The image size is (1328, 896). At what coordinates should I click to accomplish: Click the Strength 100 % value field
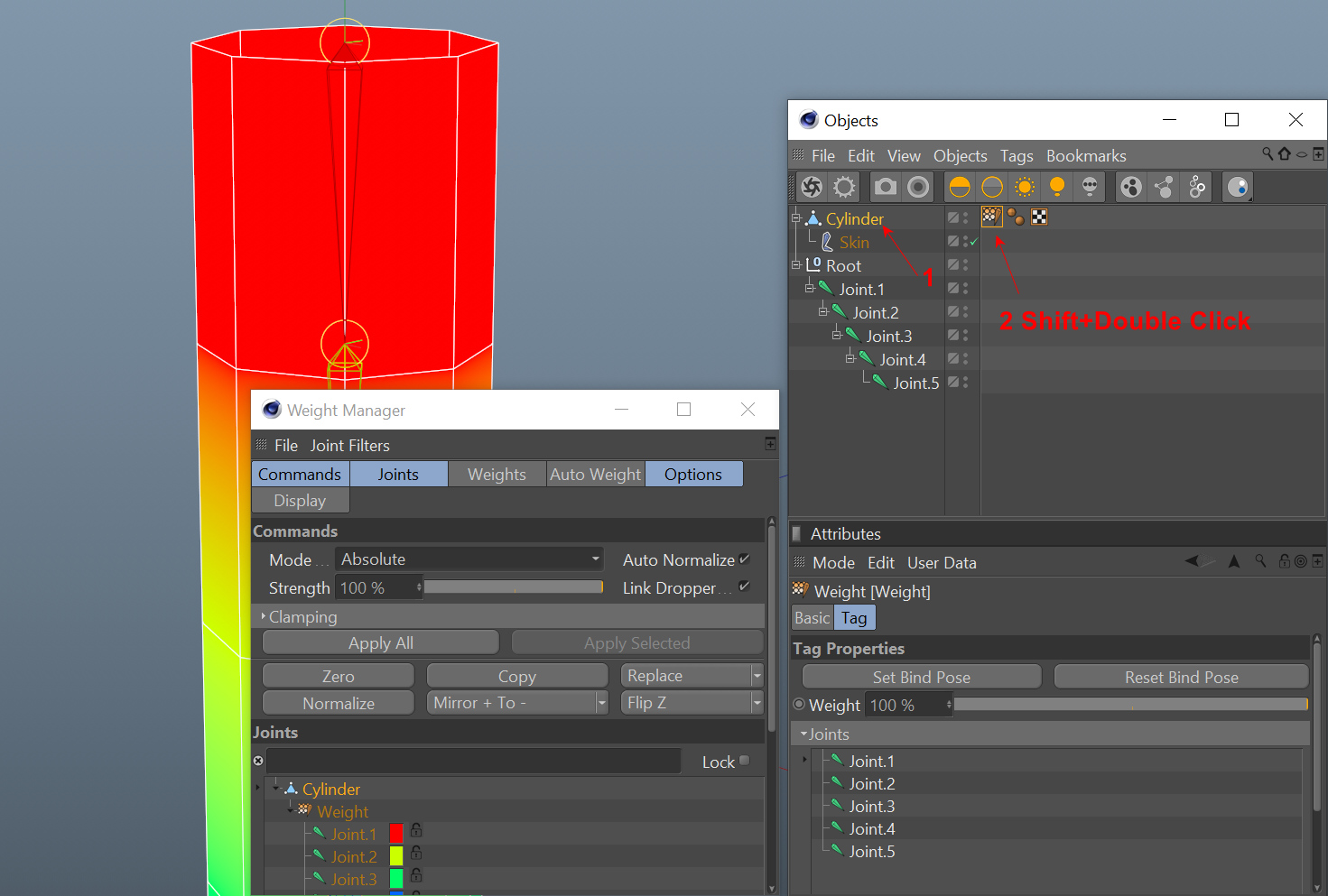point(379,587)
